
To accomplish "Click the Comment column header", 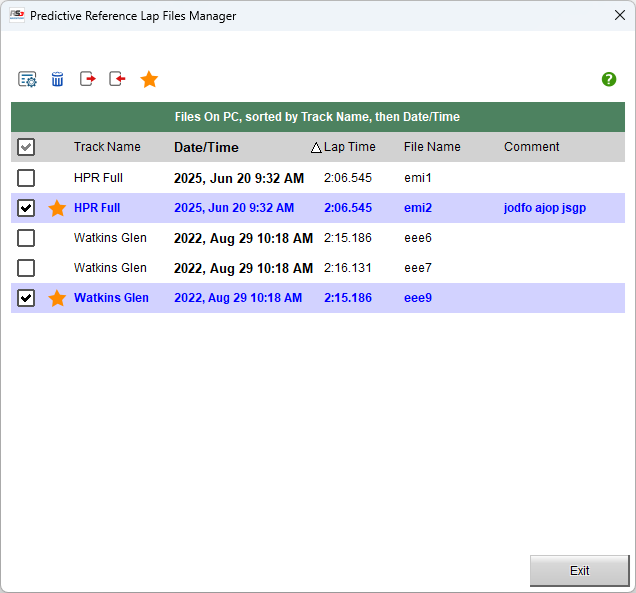I will click(531, 147).
